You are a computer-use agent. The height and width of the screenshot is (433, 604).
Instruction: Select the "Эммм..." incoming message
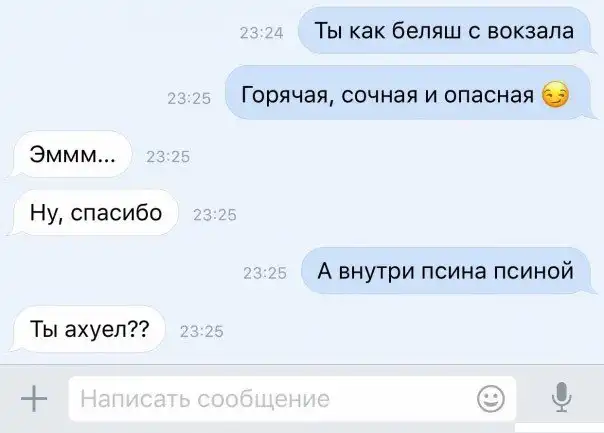72,154
